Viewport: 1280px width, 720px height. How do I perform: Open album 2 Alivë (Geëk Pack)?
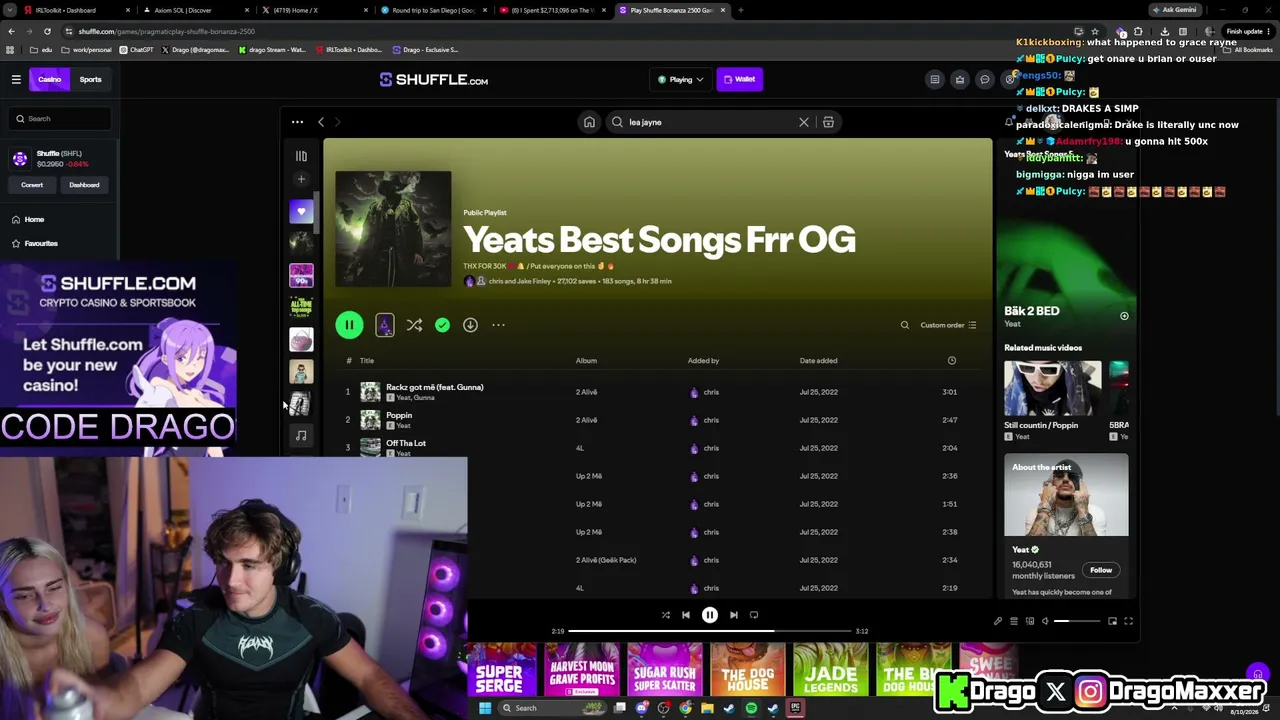coord(606,560)
